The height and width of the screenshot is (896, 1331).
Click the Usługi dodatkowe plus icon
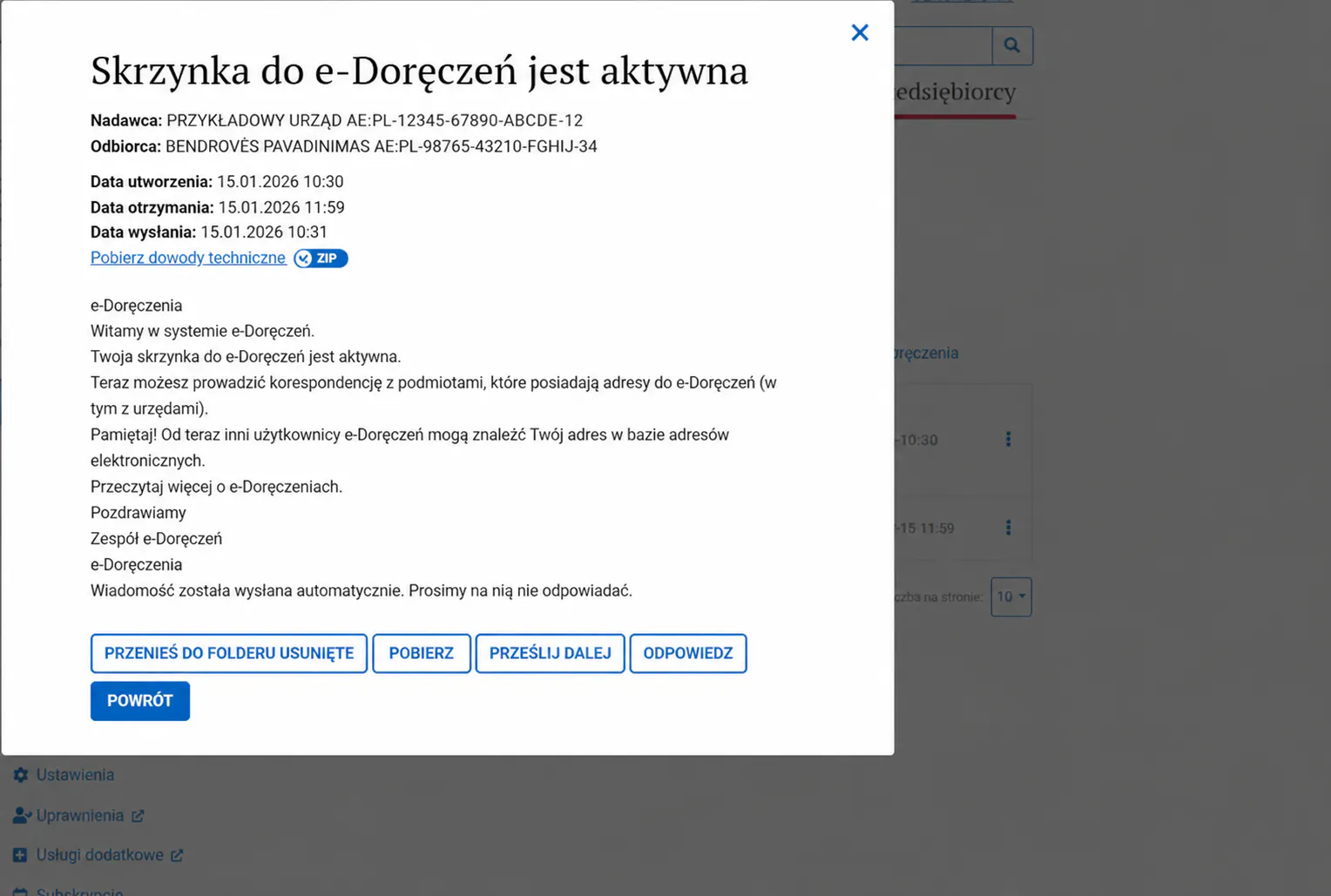(20, 855)
